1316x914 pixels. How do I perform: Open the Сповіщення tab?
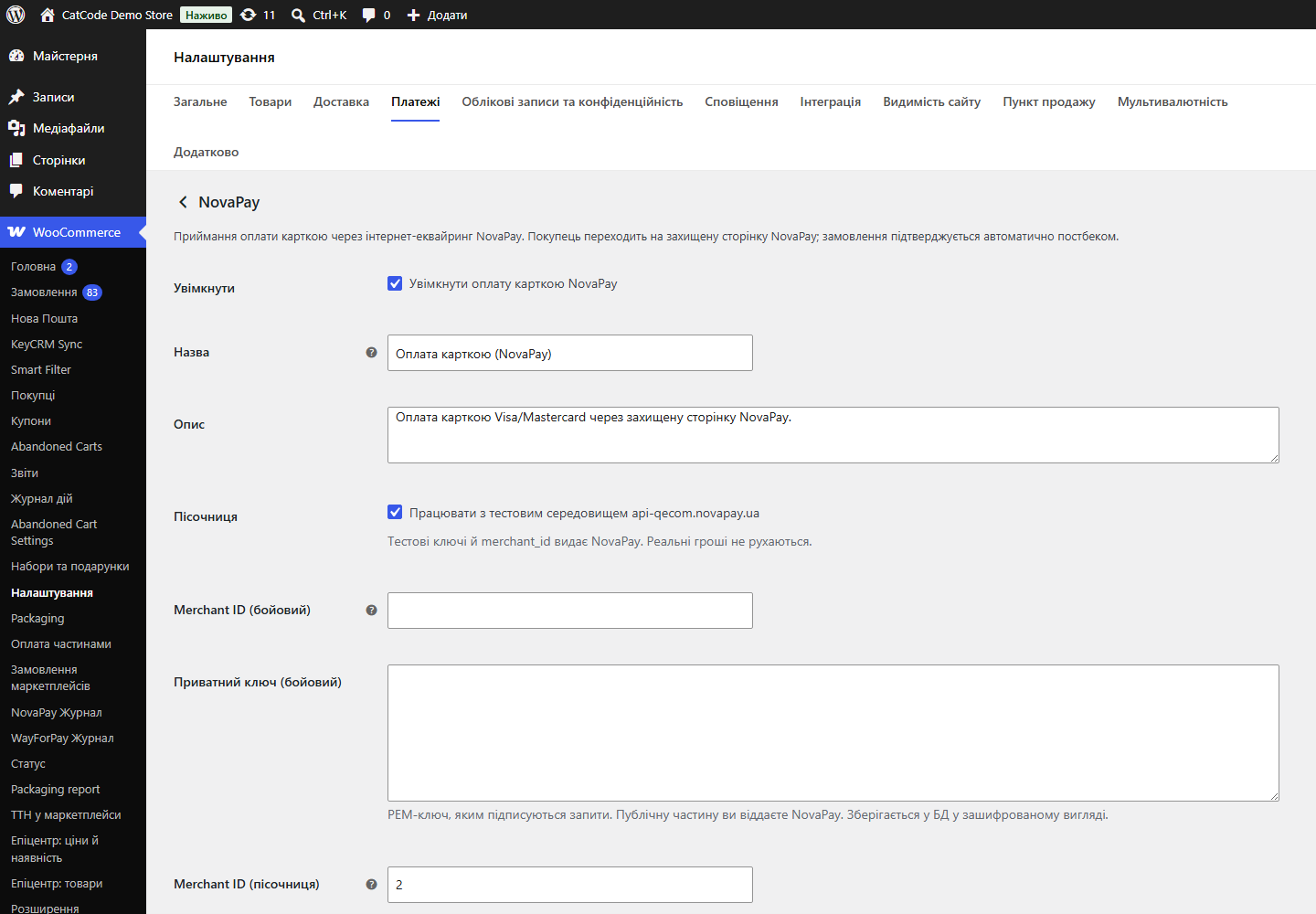pyautogui.click(x=741, y=101)
